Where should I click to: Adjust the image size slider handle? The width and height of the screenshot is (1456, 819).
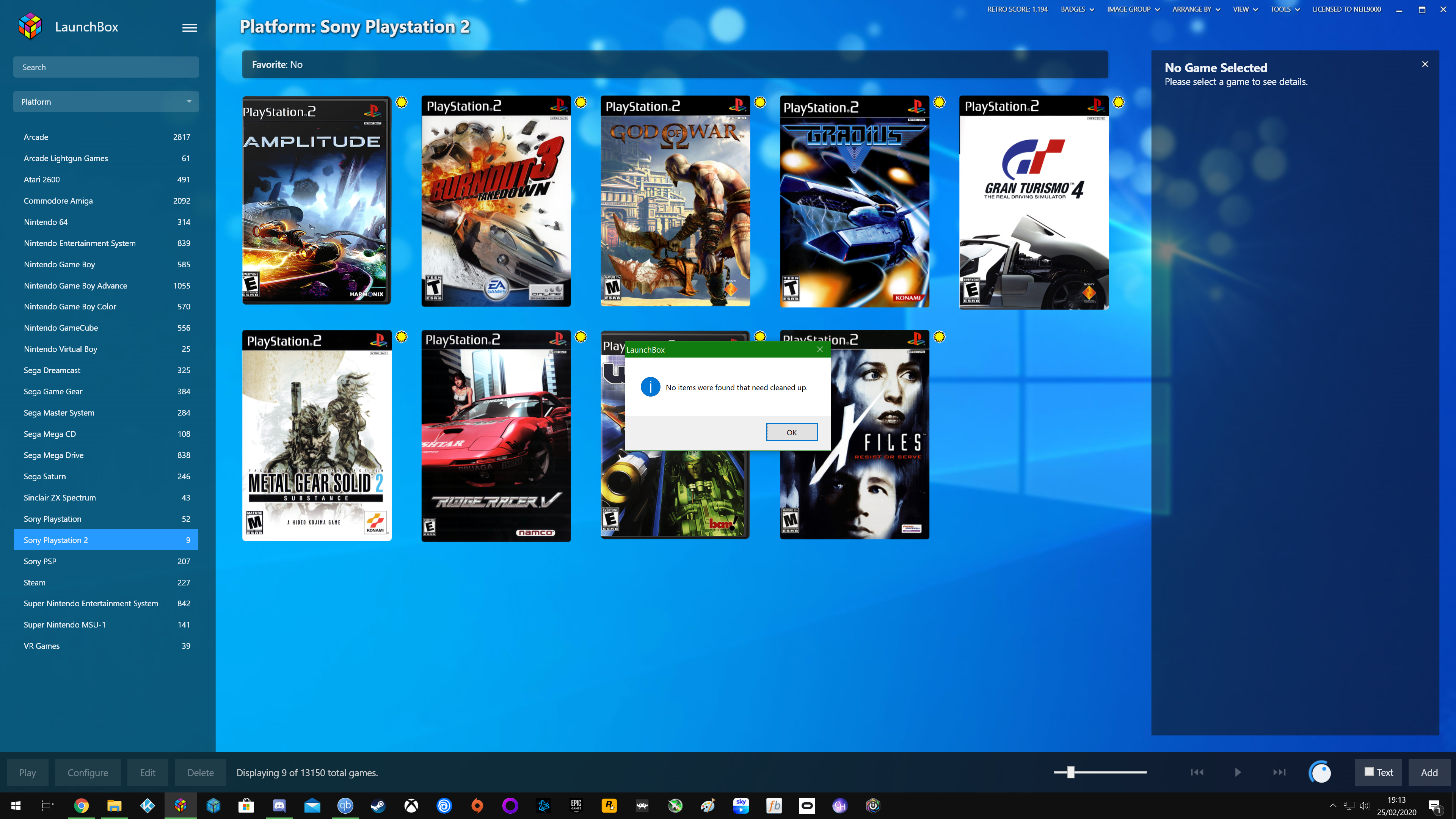pyautogui.click(x=1070, y=772)
